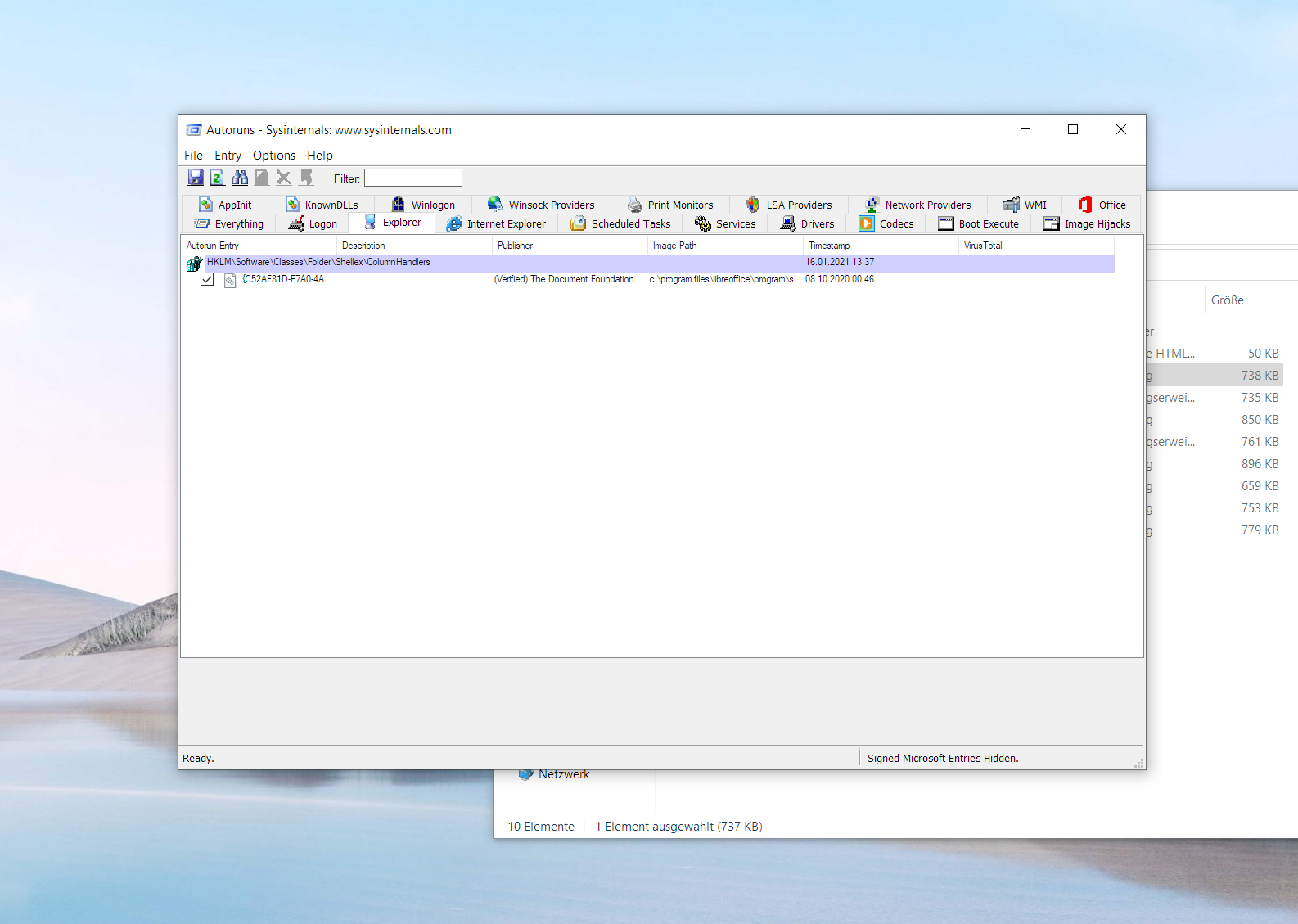Select the 779 KB file row in the Explorer window
This screenshot has height=924, width=1298.
pyautogui.click(x=1215, y=530)
